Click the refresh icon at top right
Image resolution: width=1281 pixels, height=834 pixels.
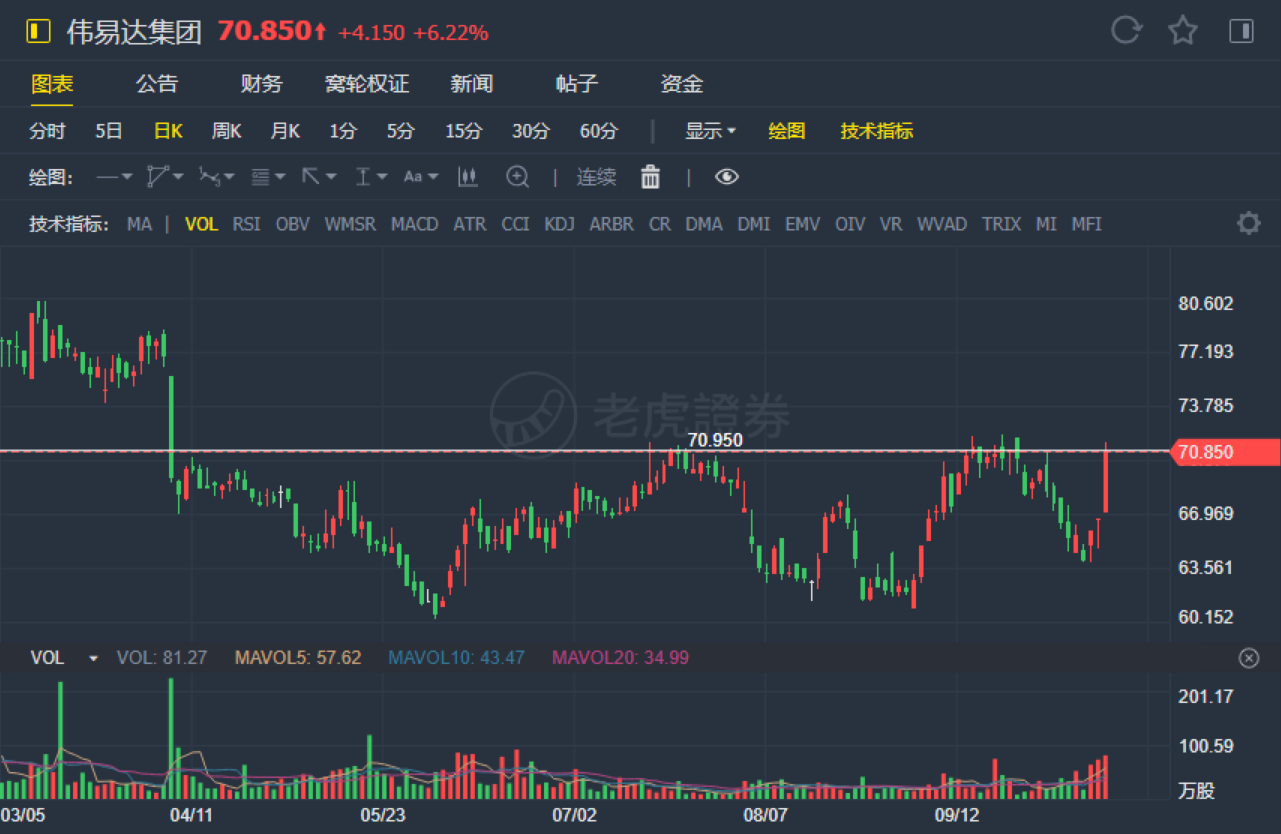pyautogui.click(x=1126, y=30)
